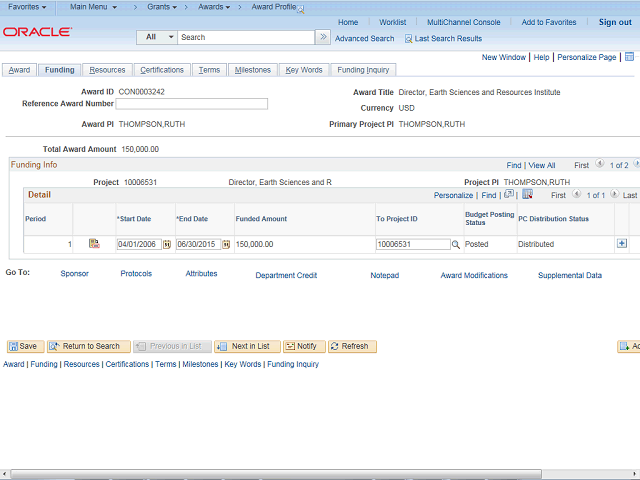Open the Start Date calendar picker
The image size is (640, 480).
pos(167,244)
